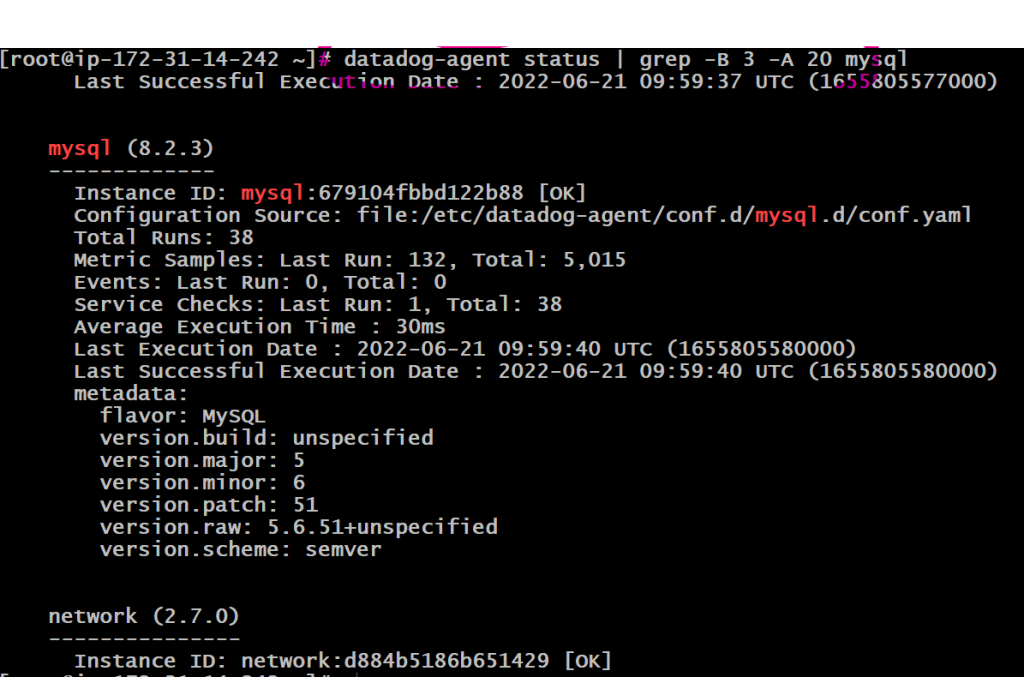This screenshot has height=677, width=1024.
Task: Click the network (2.7.0) heading
Action: pos(143,616)
